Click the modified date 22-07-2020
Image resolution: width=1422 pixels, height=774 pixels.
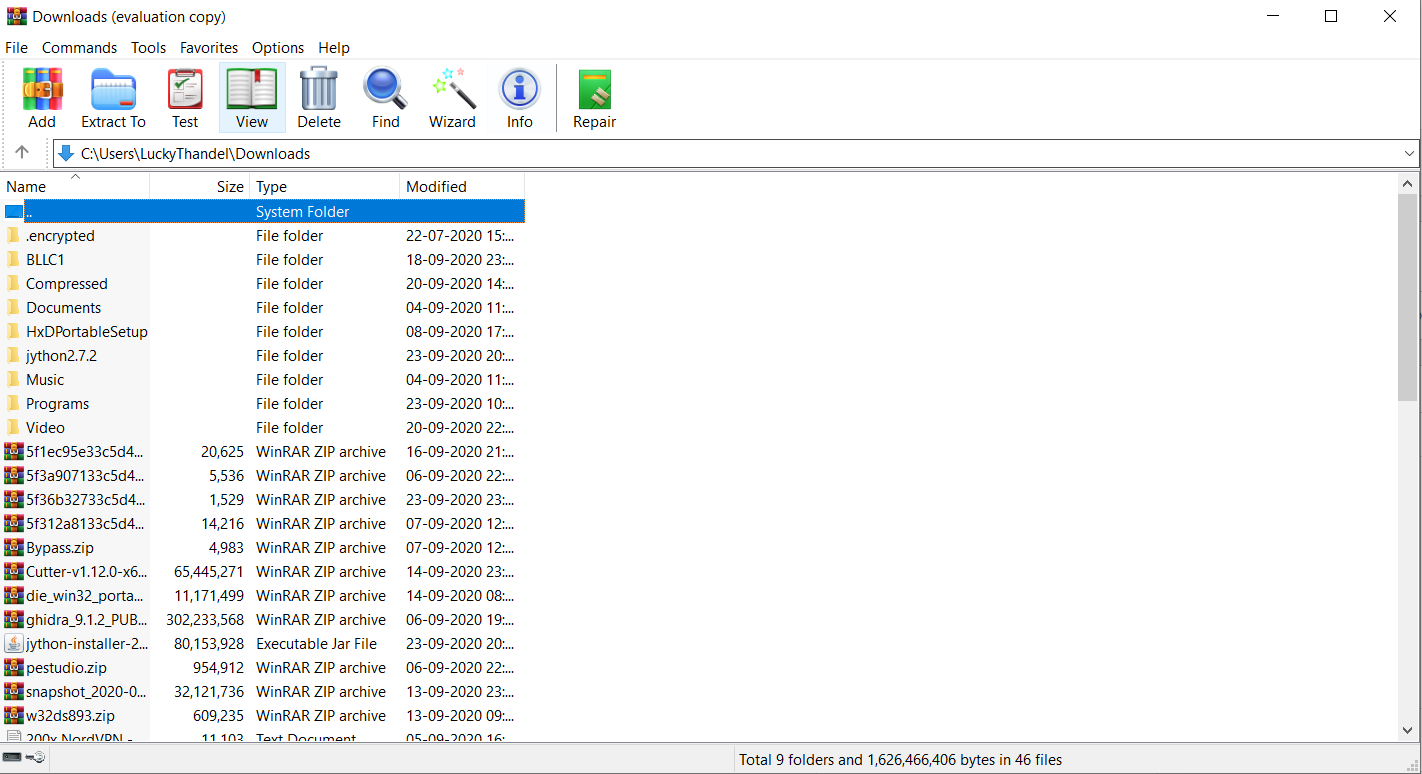coord(460,236)
